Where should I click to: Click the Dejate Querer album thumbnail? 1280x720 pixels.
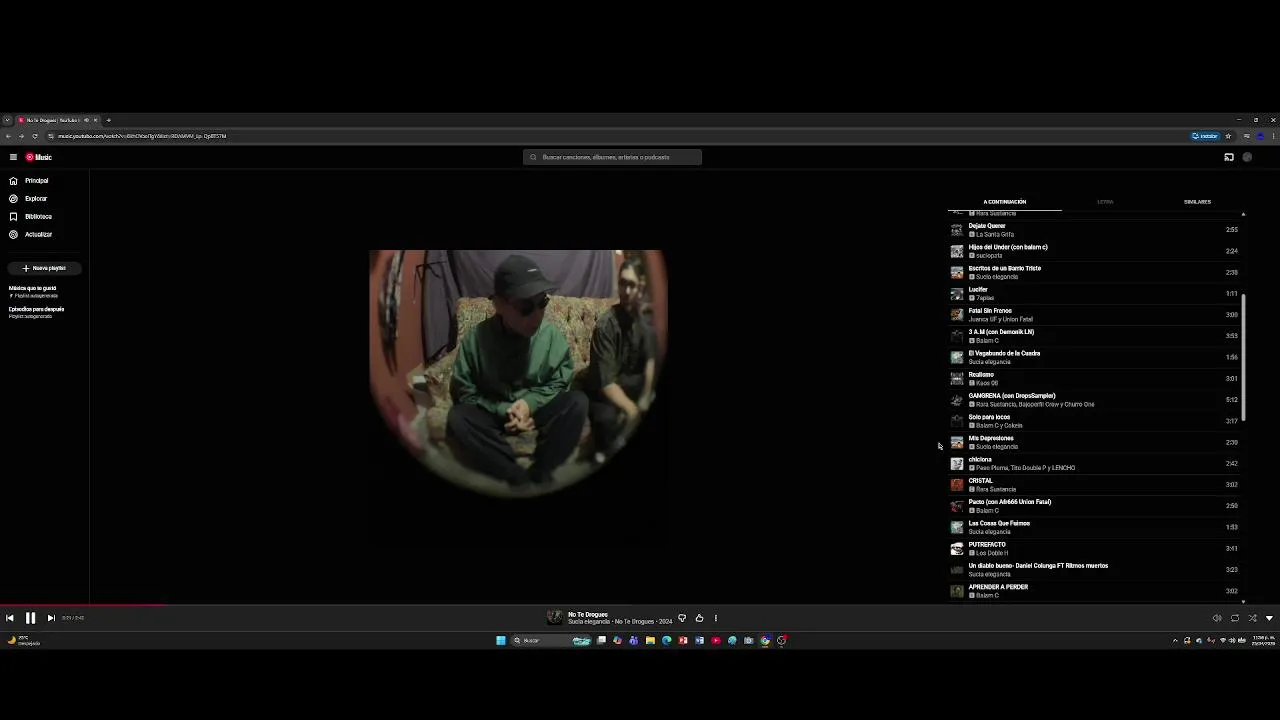[957, 230]
